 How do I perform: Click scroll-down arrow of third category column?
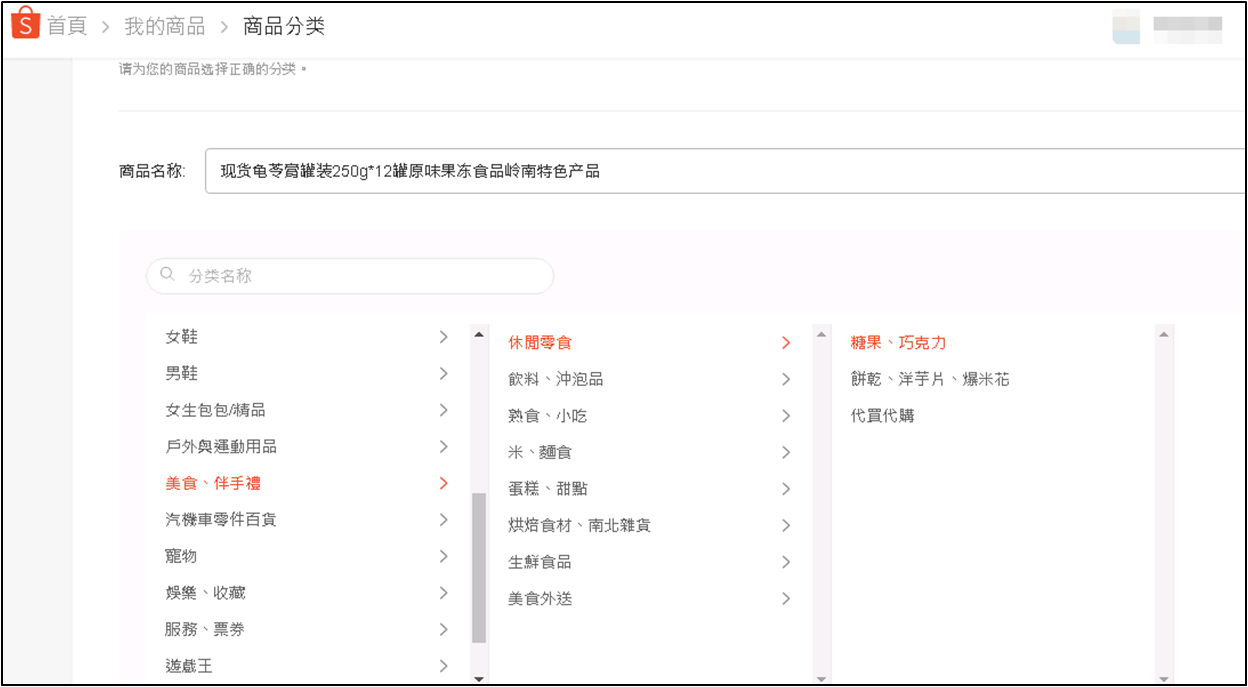coord(1163,678)
